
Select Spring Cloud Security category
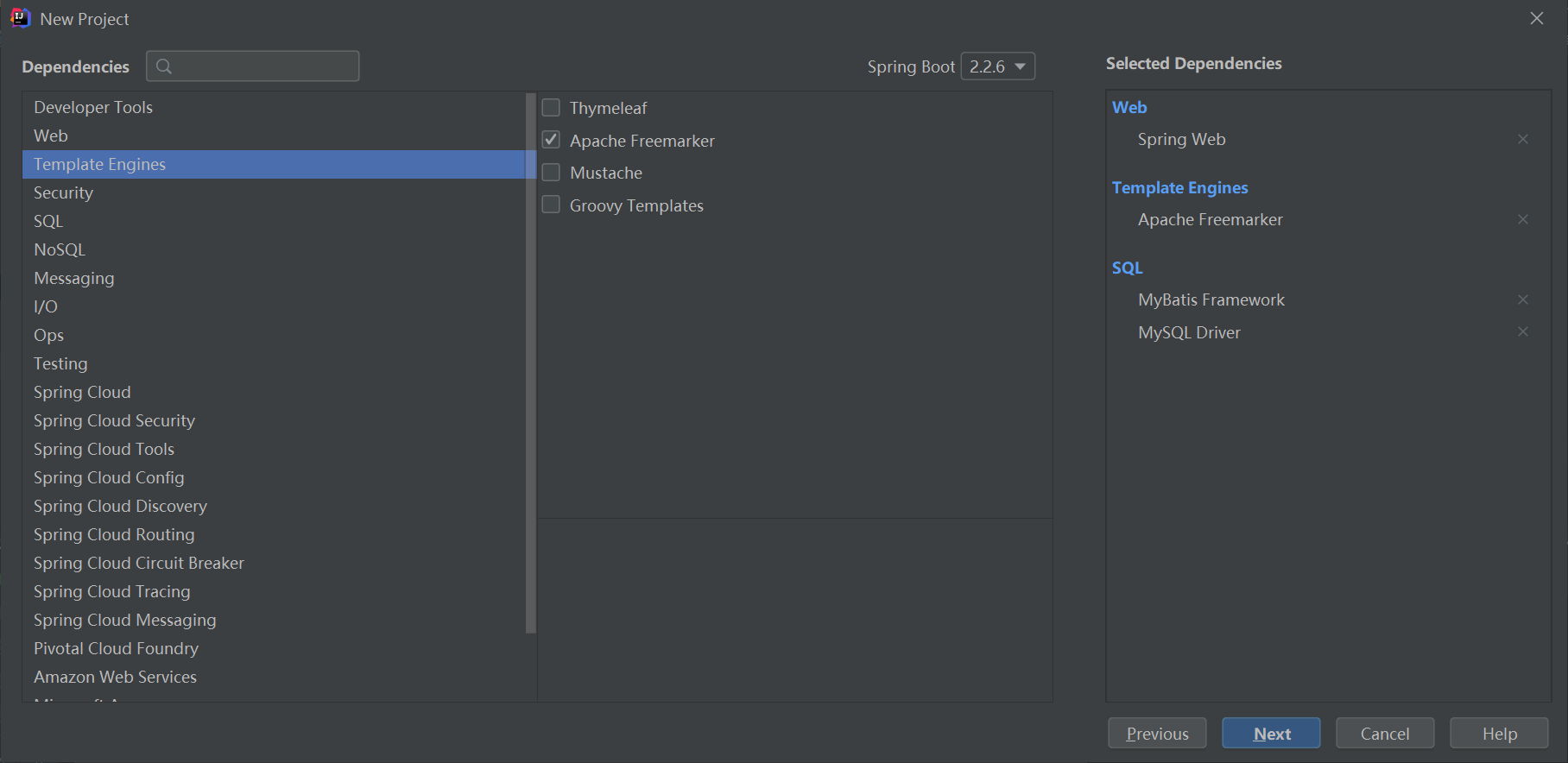click(274, 420)
